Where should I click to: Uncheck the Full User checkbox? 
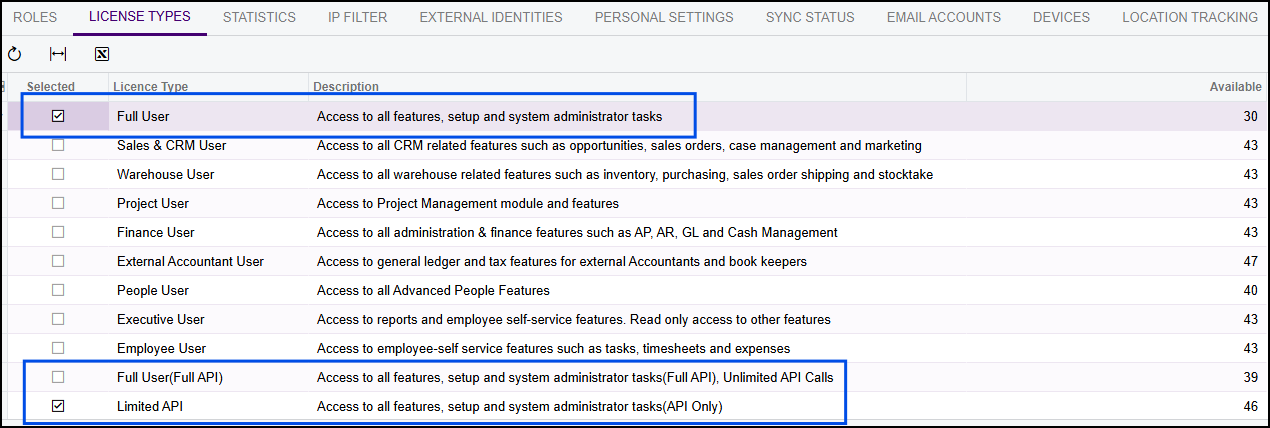pyautogui.click(x=58, y=117)
